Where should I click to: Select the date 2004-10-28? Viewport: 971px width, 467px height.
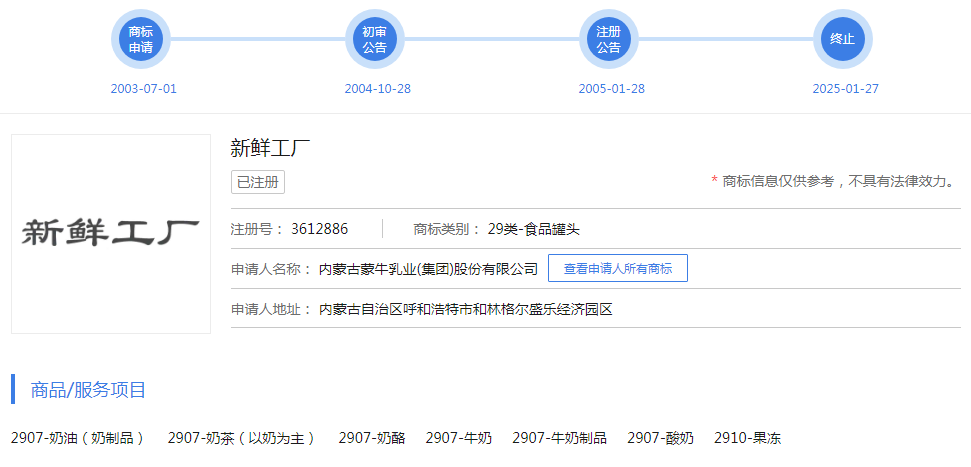click(x=378, y=89)
